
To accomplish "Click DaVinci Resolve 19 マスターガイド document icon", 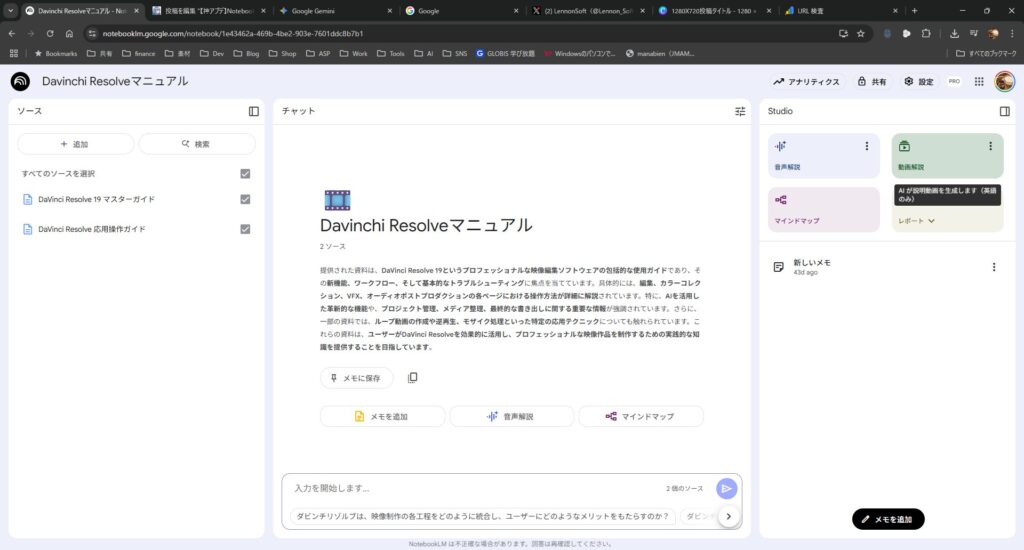I will (x=27, y=199).
